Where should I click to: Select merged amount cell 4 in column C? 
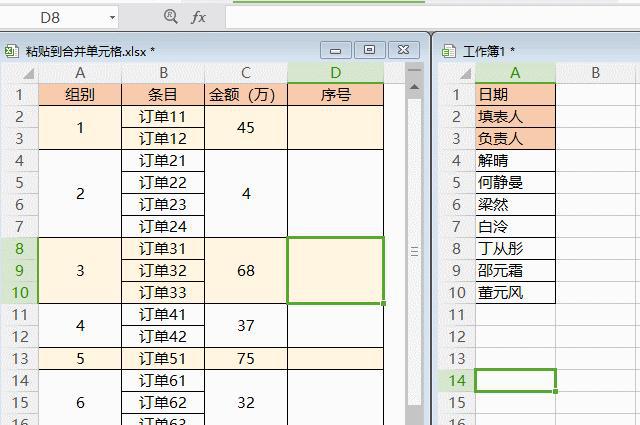(246, 194)
